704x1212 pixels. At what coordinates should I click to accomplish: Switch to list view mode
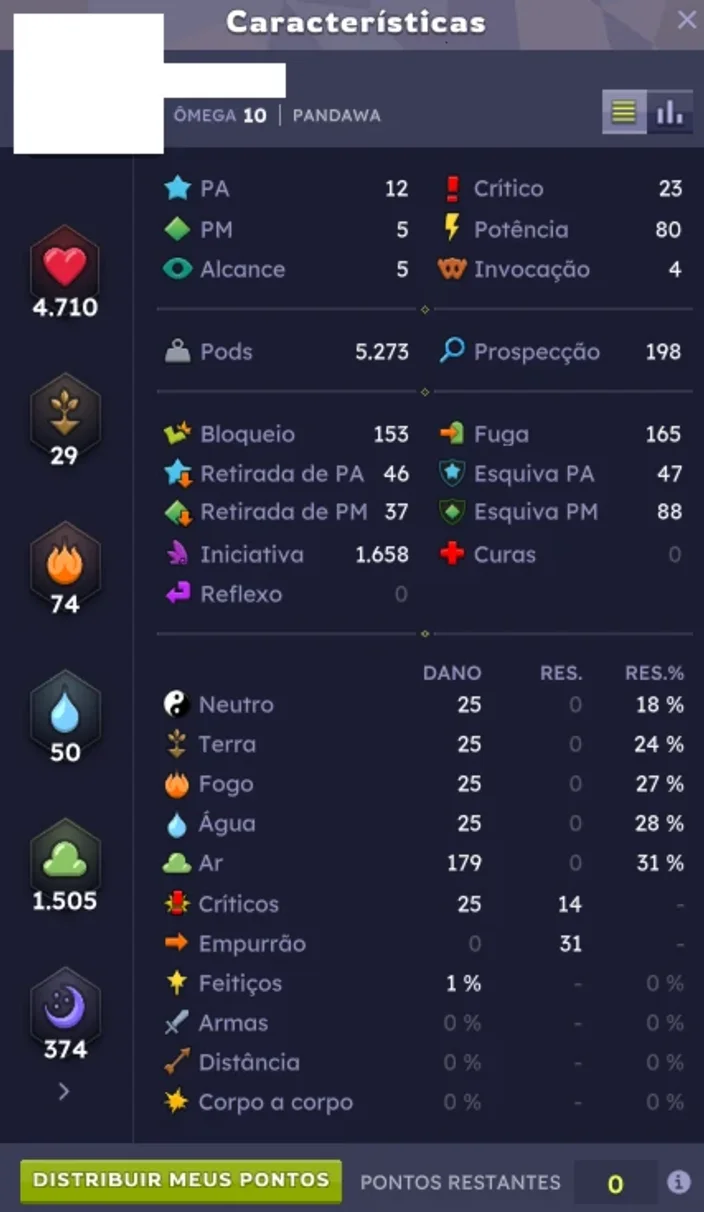click(624, 112)
